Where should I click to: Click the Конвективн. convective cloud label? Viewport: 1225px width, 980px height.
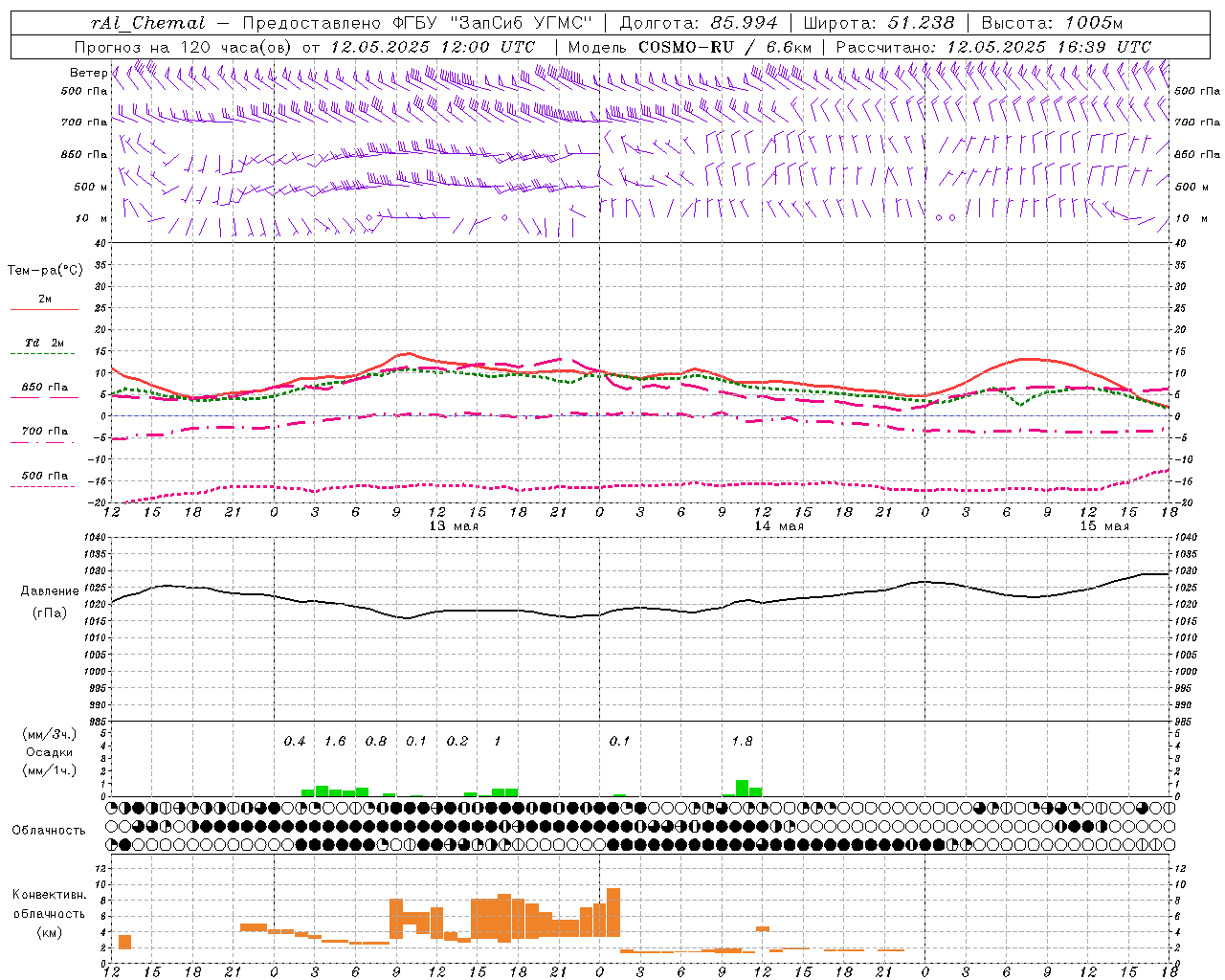(50, 895)
